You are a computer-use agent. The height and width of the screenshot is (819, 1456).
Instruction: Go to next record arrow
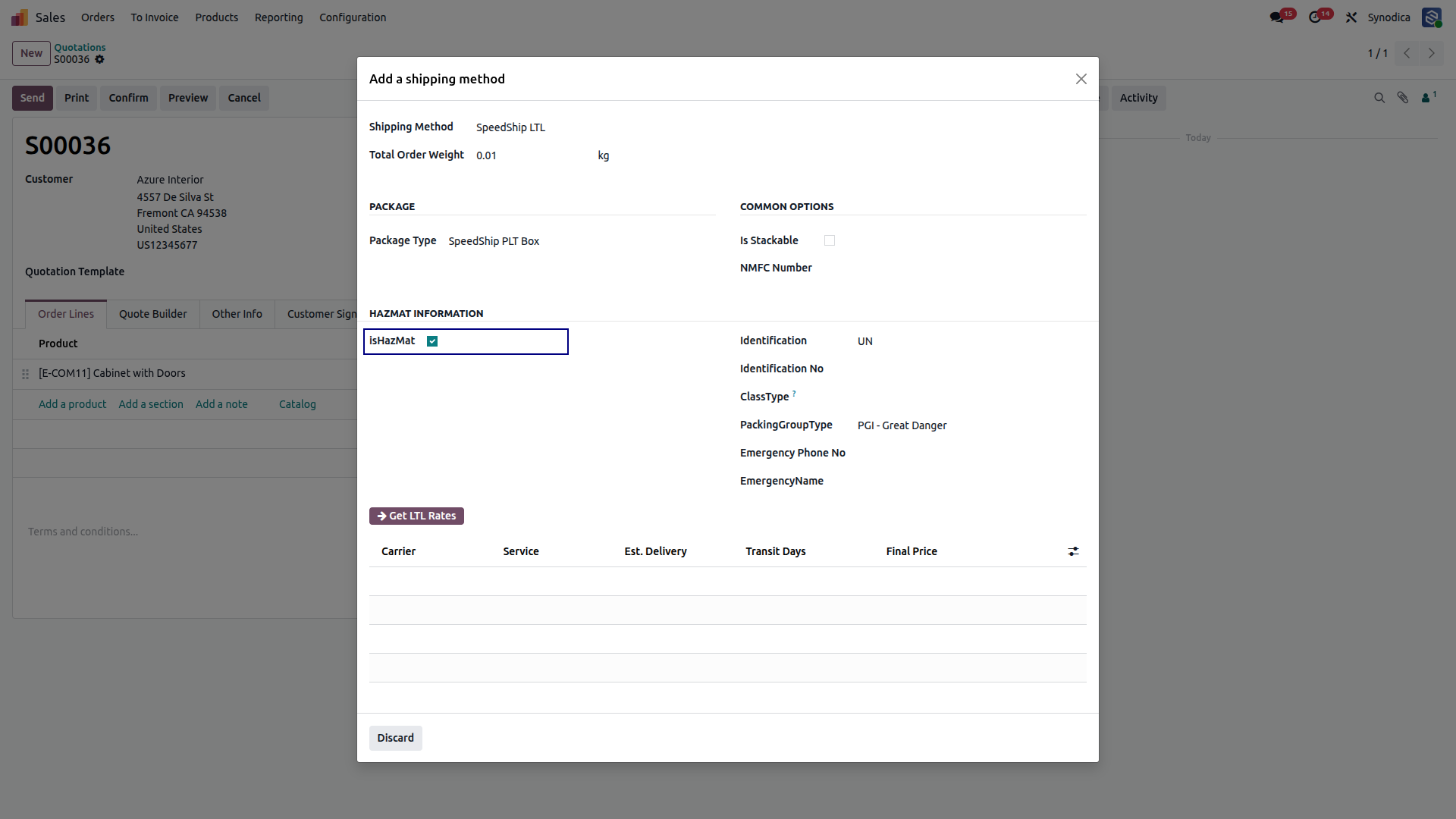1432,53
